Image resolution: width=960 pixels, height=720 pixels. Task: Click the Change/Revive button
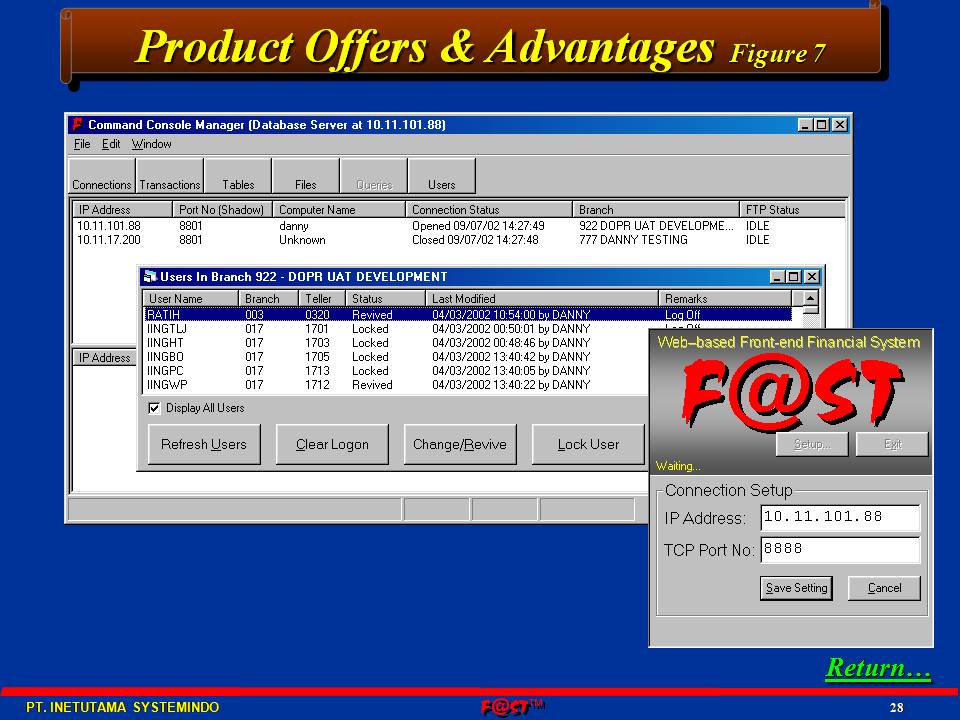(x=460, y=445)
